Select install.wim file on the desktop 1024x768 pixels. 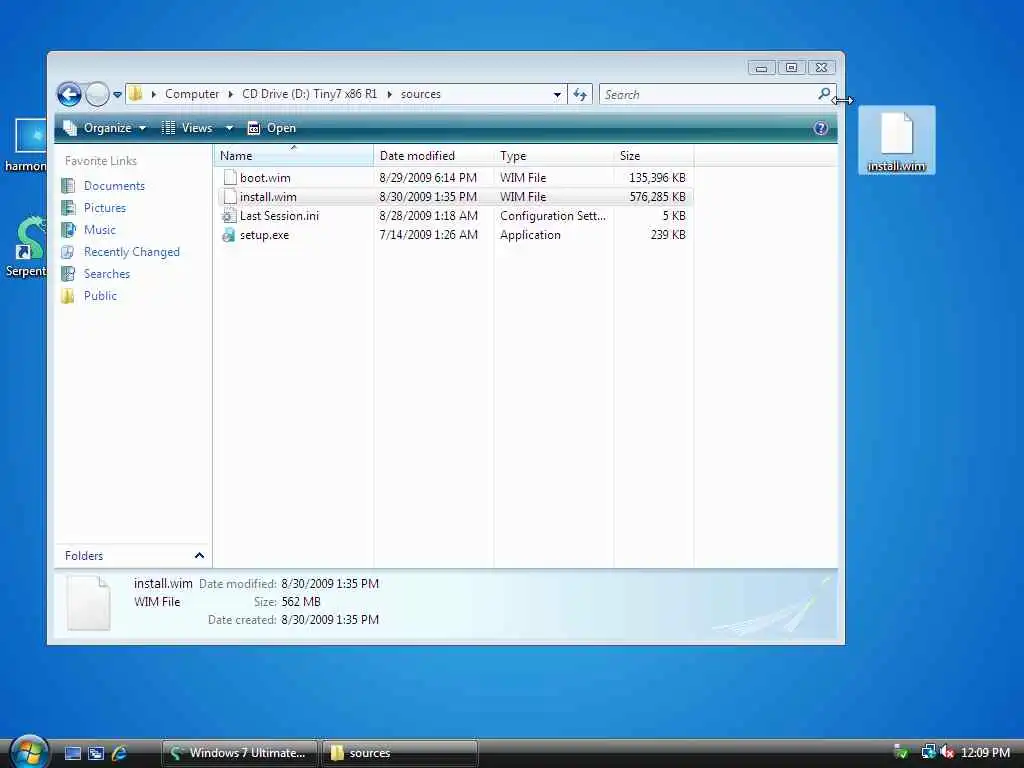tap(897, 140)
